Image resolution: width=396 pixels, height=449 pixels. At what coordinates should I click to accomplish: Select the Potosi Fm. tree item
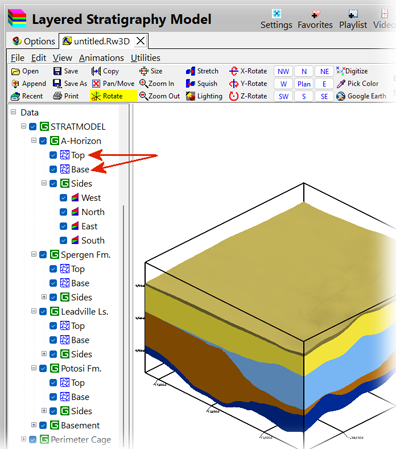point(81,368)
